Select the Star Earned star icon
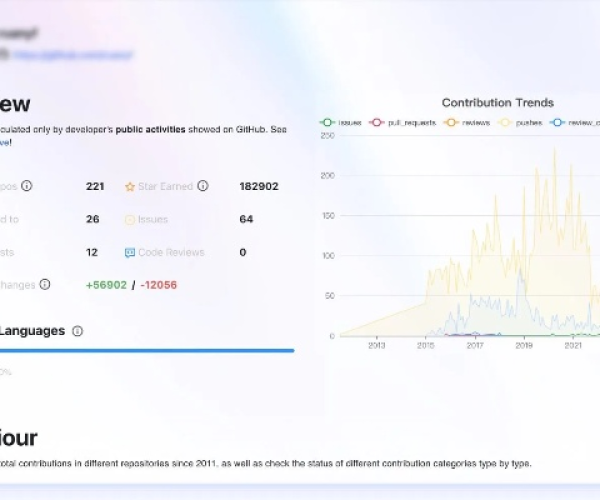 pyautogui.click(x=130, y=187)
